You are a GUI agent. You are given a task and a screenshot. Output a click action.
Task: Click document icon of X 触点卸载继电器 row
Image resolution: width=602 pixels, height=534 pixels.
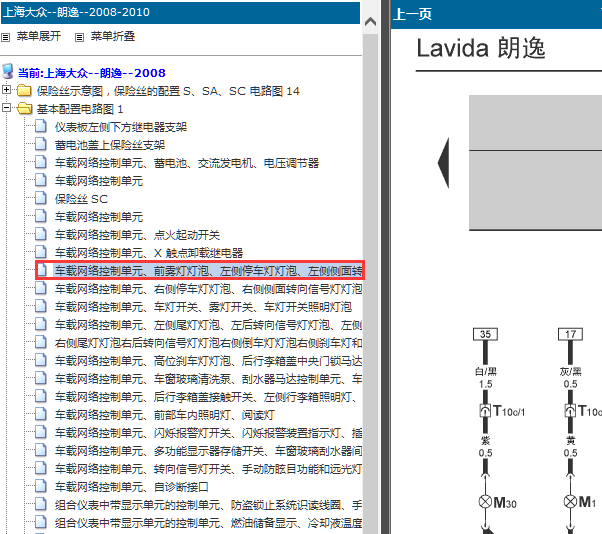pos(41,252)
